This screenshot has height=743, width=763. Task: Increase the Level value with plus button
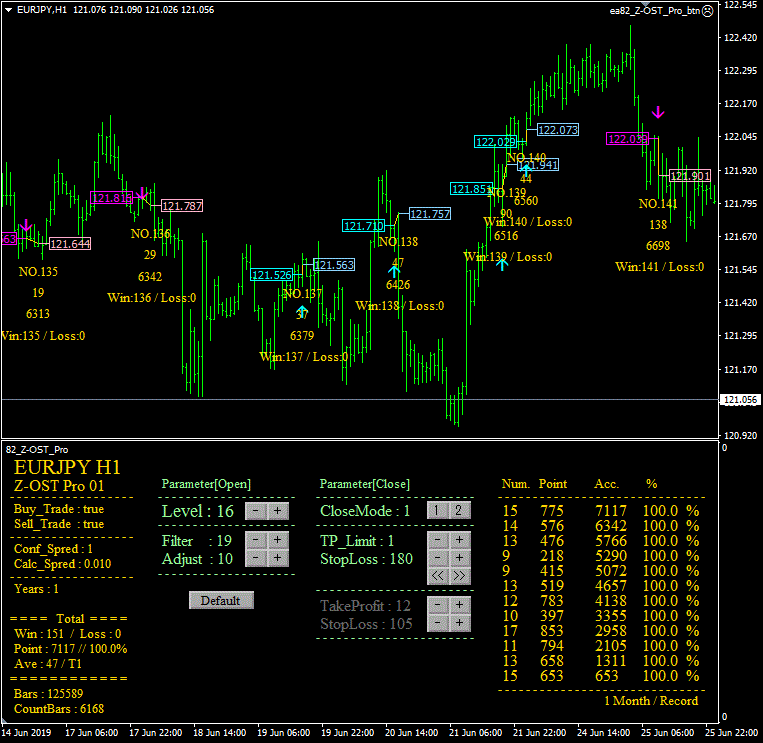pos(277,511)
